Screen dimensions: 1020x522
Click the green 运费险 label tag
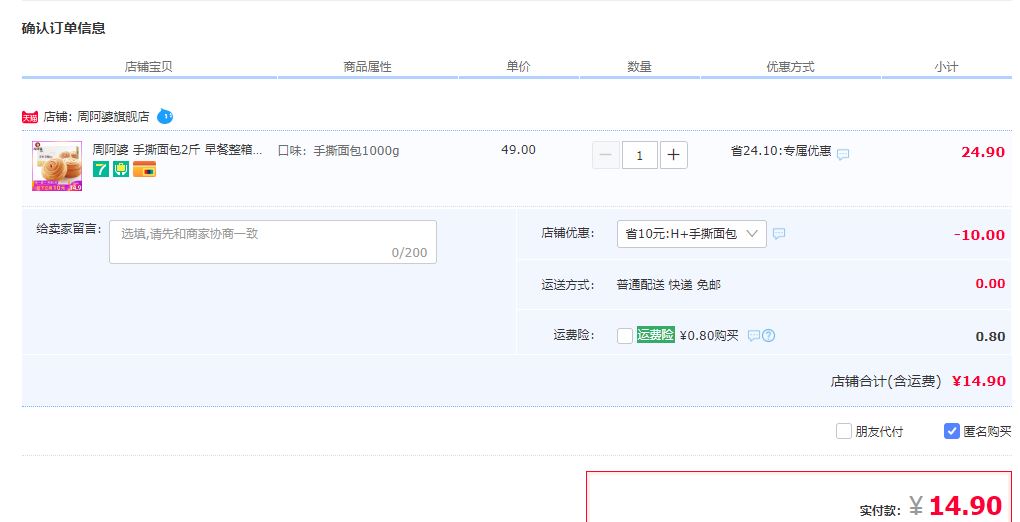(656, 335)
